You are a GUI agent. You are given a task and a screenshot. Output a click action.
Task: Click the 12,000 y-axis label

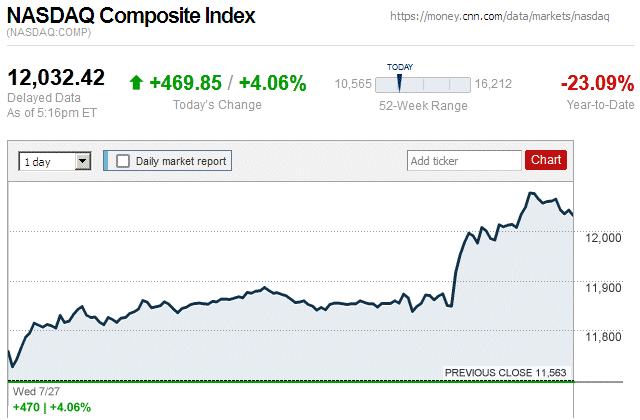coord(605,237)
